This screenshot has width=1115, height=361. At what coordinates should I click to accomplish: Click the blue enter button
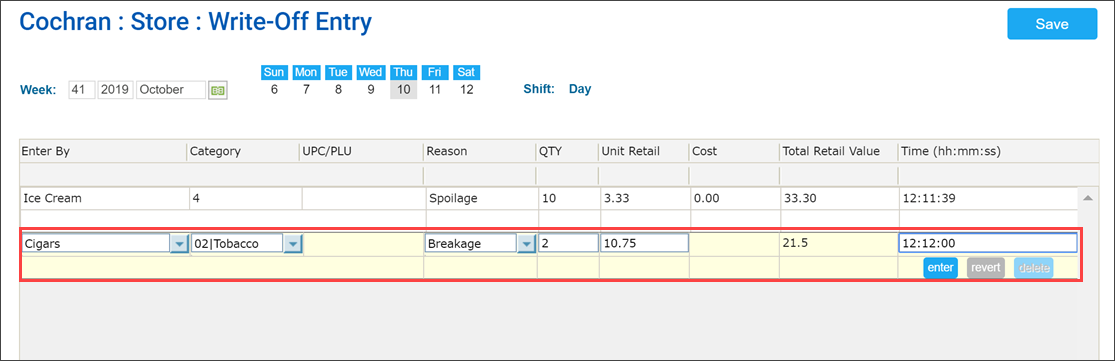[941, 268]
